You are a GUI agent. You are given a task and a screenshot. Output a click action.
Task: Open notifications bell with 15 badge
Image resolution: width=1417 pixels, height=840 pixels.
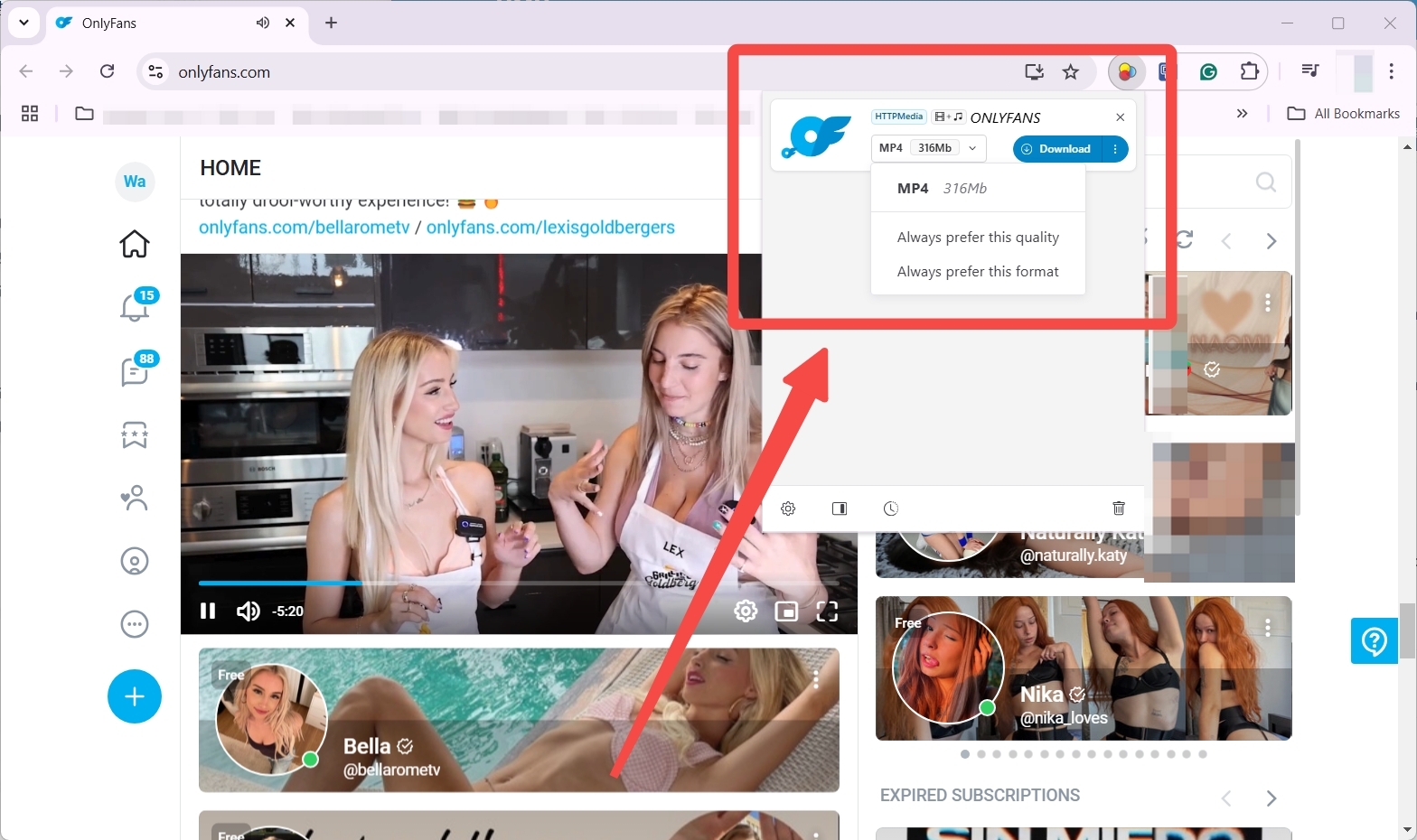pos(136,306)
